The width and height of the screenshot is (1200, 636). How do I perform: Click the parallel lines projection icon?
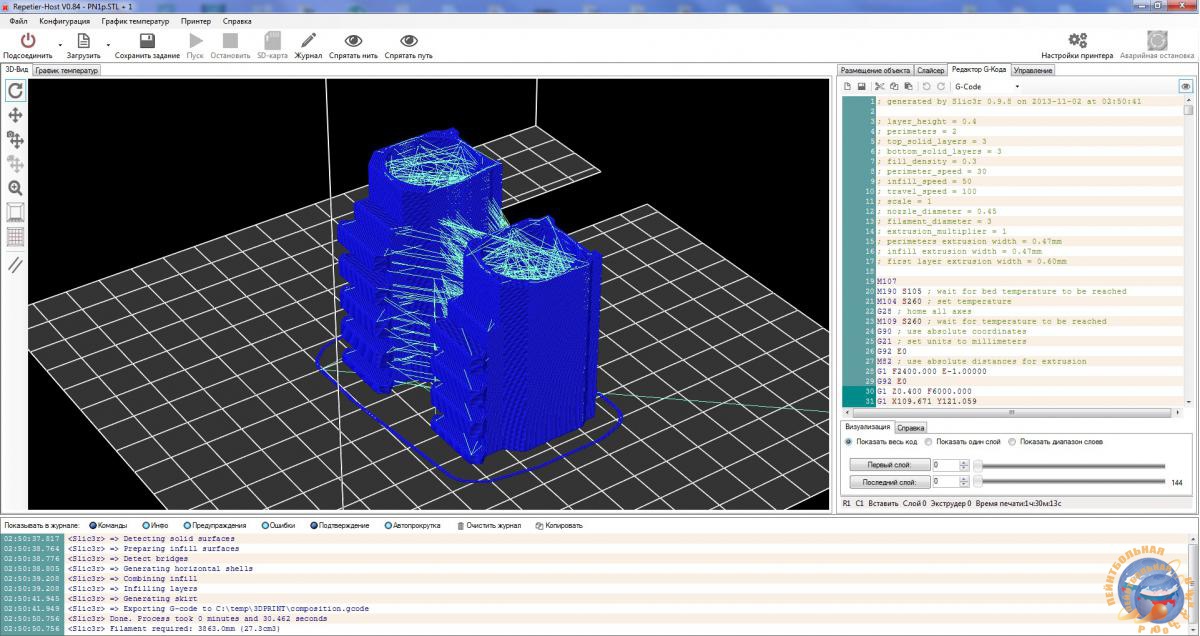15,265
